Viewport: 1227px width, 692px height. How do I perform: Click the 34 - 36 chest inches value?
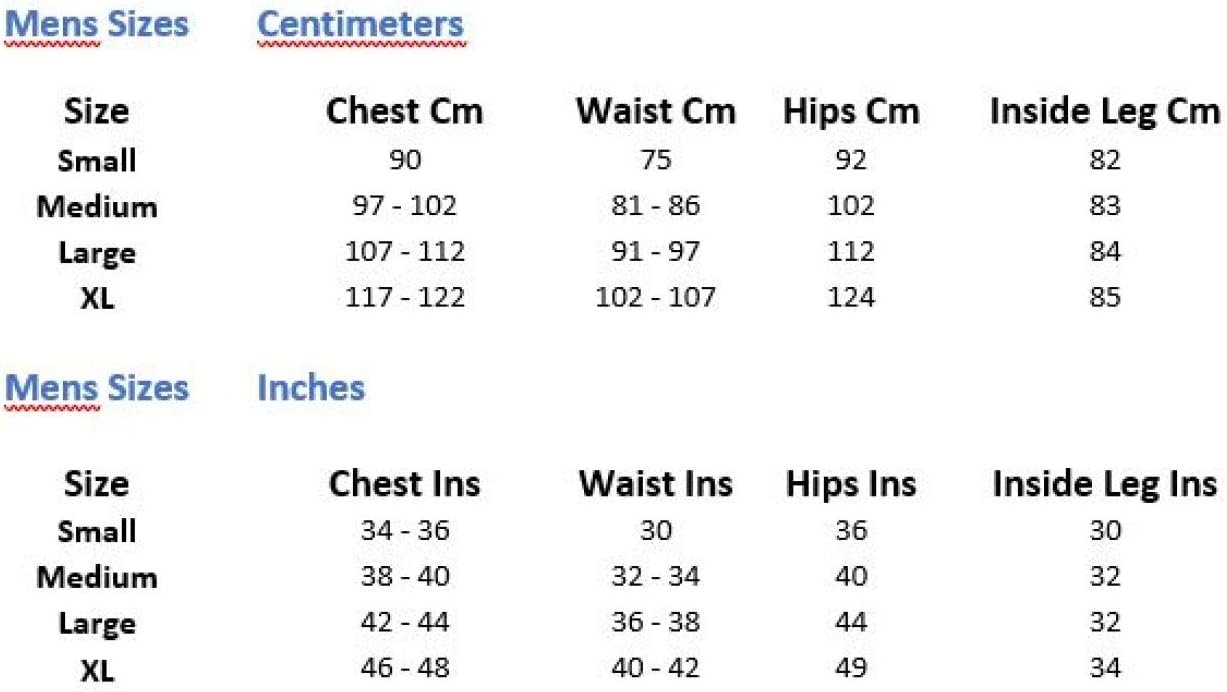(405, 531)
